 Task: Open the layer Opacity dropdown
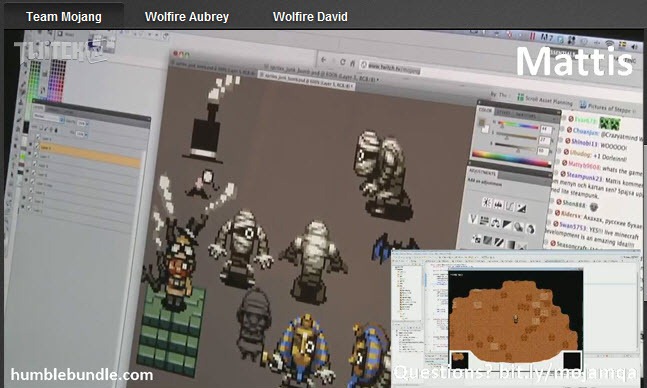click(82, 123)
